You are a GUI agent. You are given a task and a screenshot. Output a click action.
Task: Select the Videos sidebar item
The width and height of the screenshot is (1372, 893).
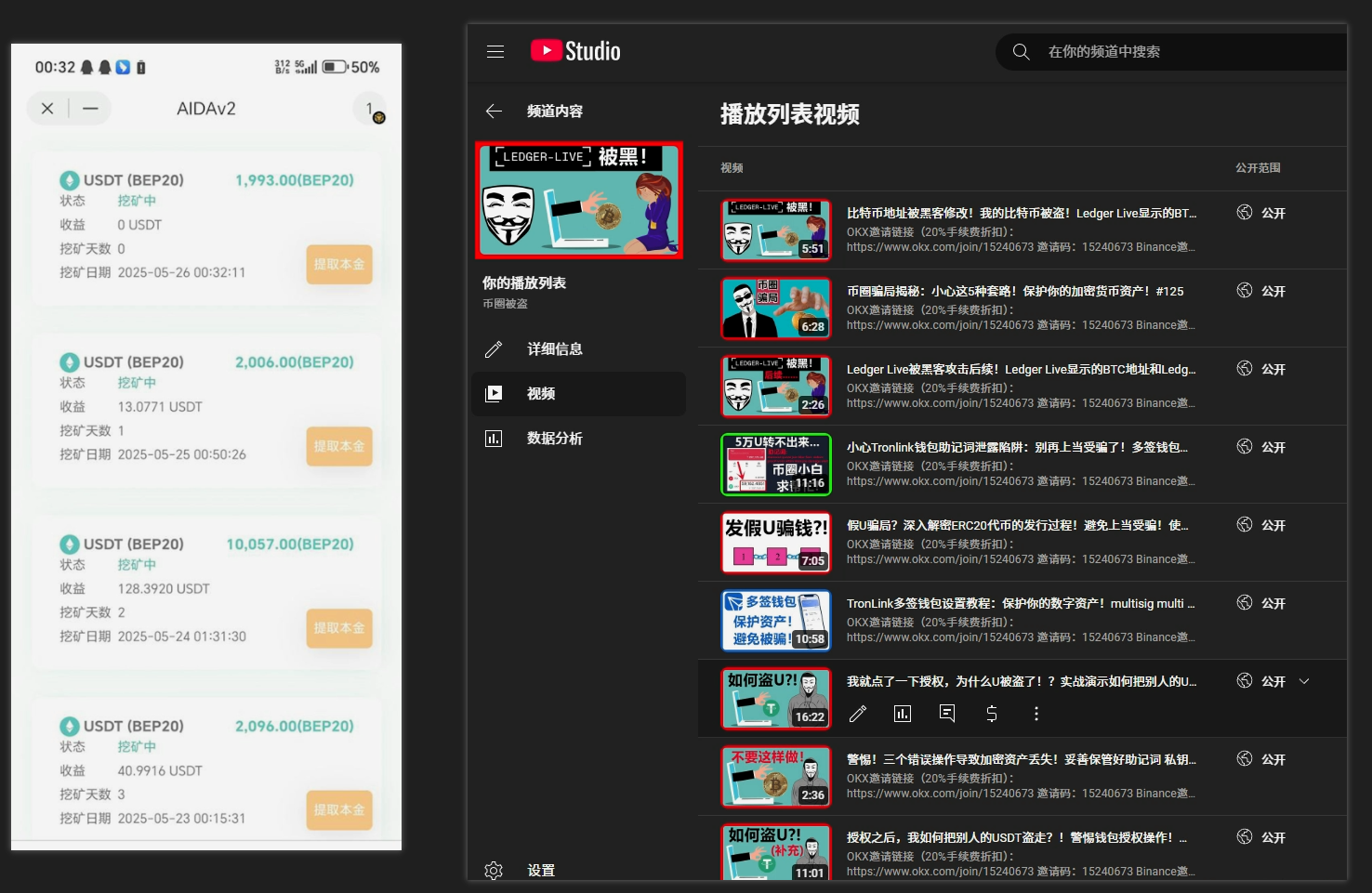point(579,394)
